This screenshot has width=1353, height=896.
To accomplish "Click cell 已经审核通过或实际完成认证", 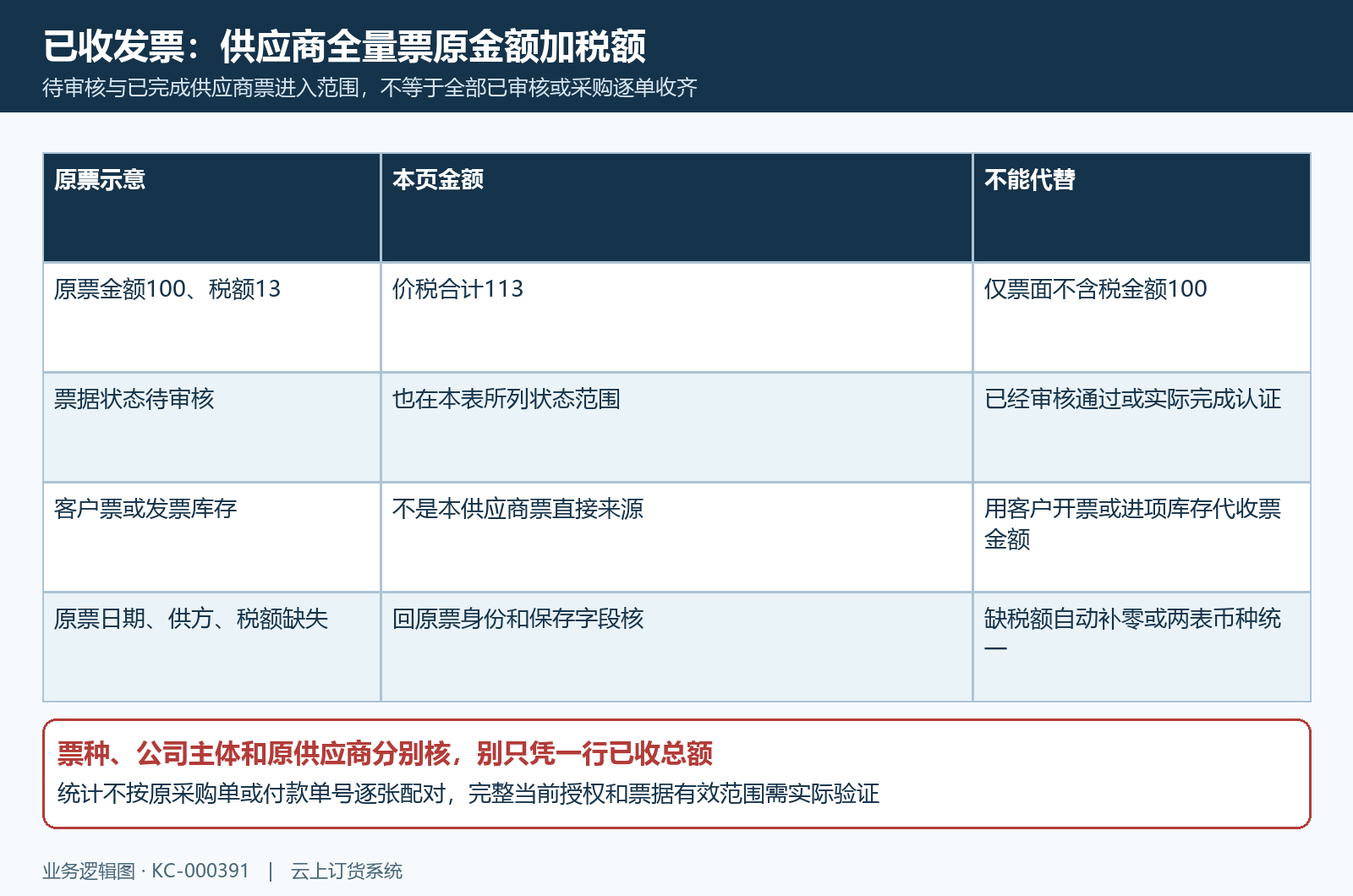I will click(x=1142, y=428).
